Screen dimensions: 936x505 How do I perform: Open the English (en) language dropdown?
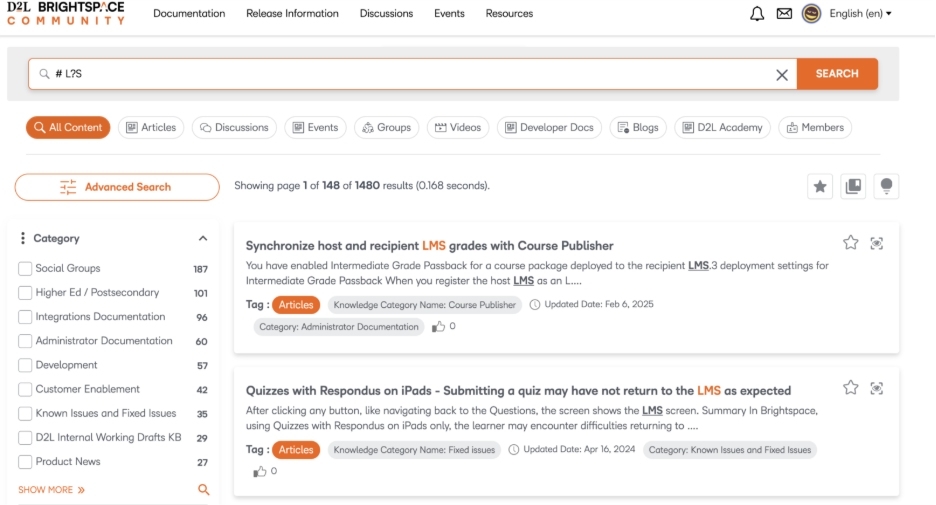[x=860, y=13]
